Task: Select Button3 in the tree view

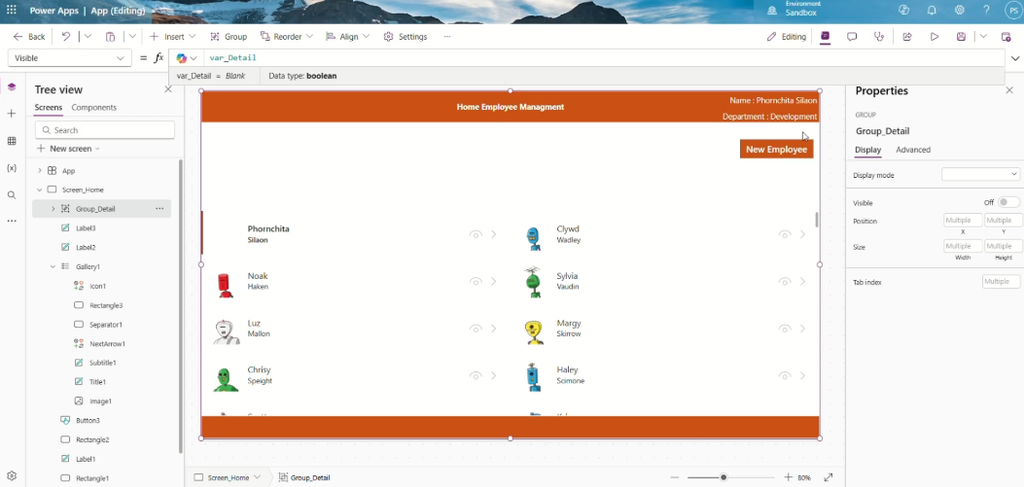Action: click(88, 420)
